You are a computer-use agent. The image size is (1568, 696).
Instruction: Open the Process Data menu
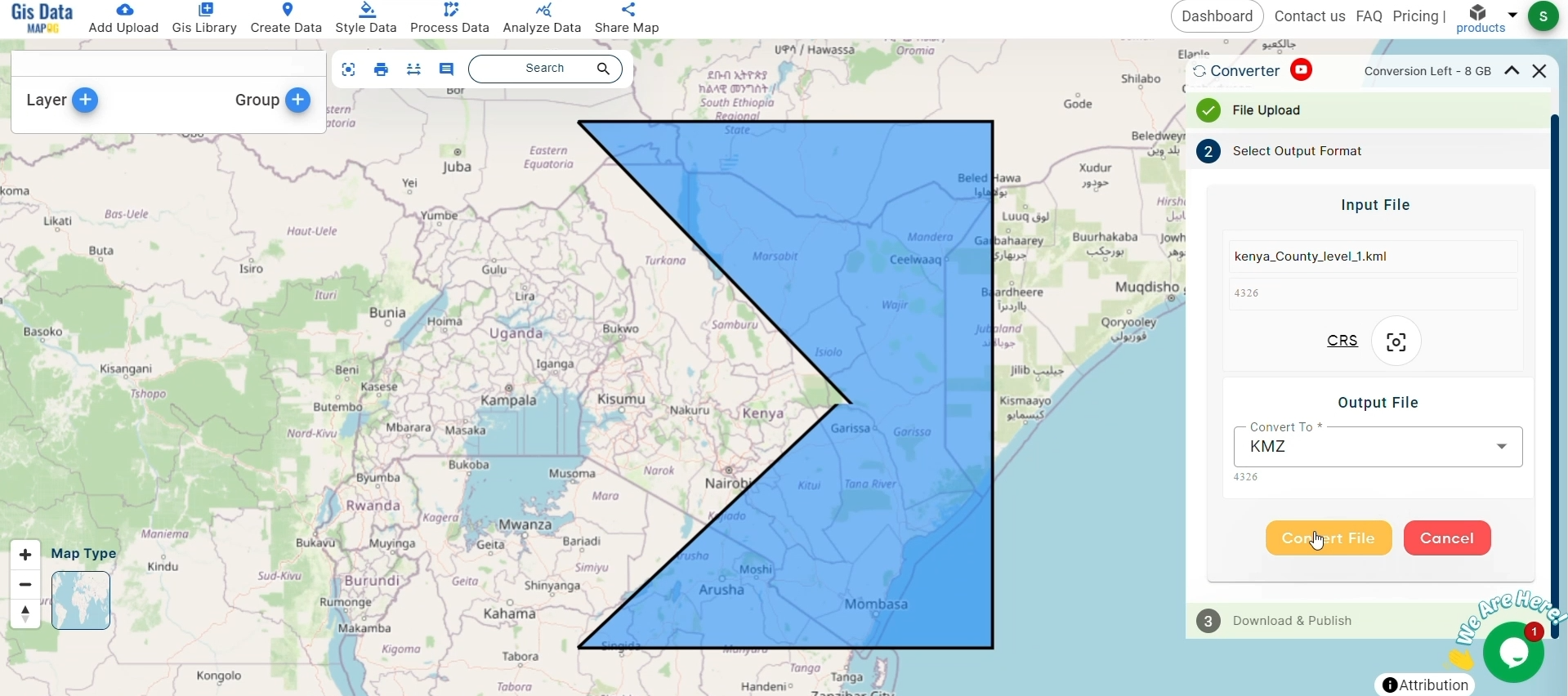point(449,18)
